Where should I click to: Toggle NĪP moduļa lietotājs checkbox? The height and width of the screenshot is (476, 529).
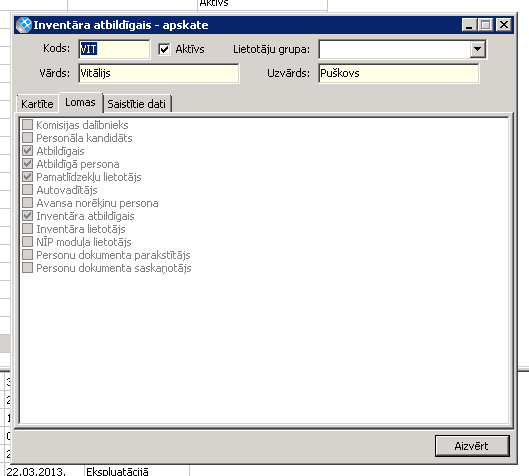click(x=27, y=242)
